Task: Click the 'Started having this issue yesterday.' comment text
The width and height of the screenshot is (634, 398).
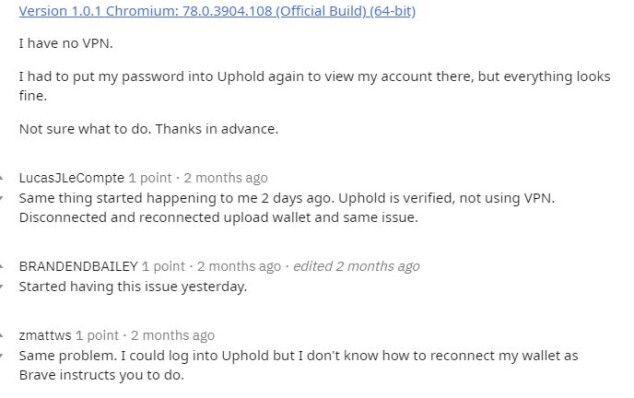Action: pos(133,286)
